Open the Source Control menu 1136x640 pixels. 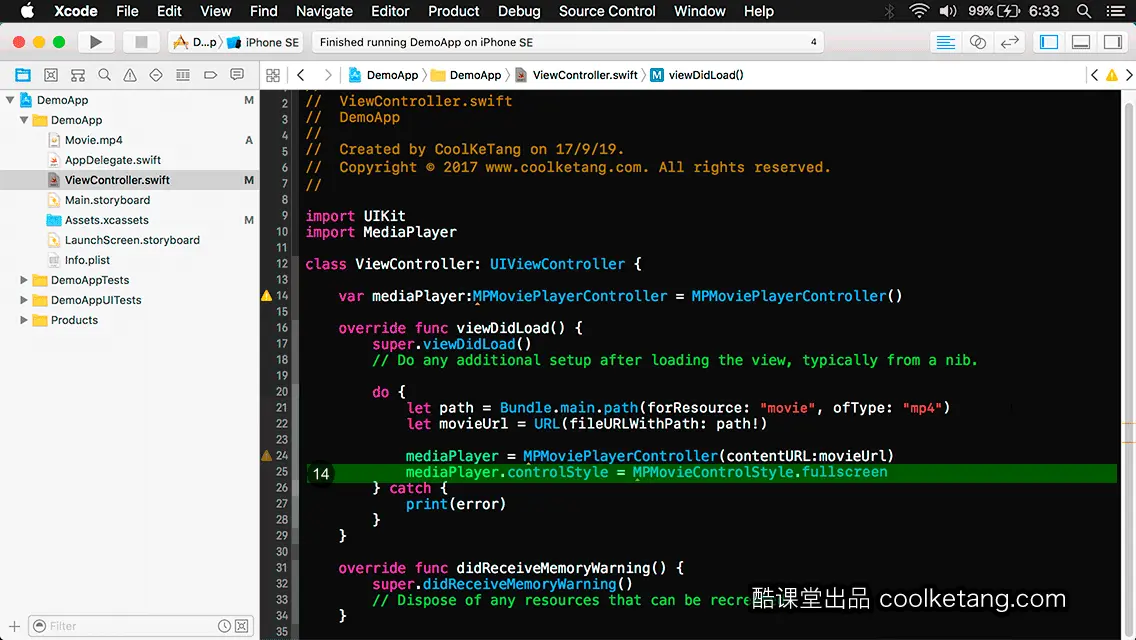pos(606,11)
